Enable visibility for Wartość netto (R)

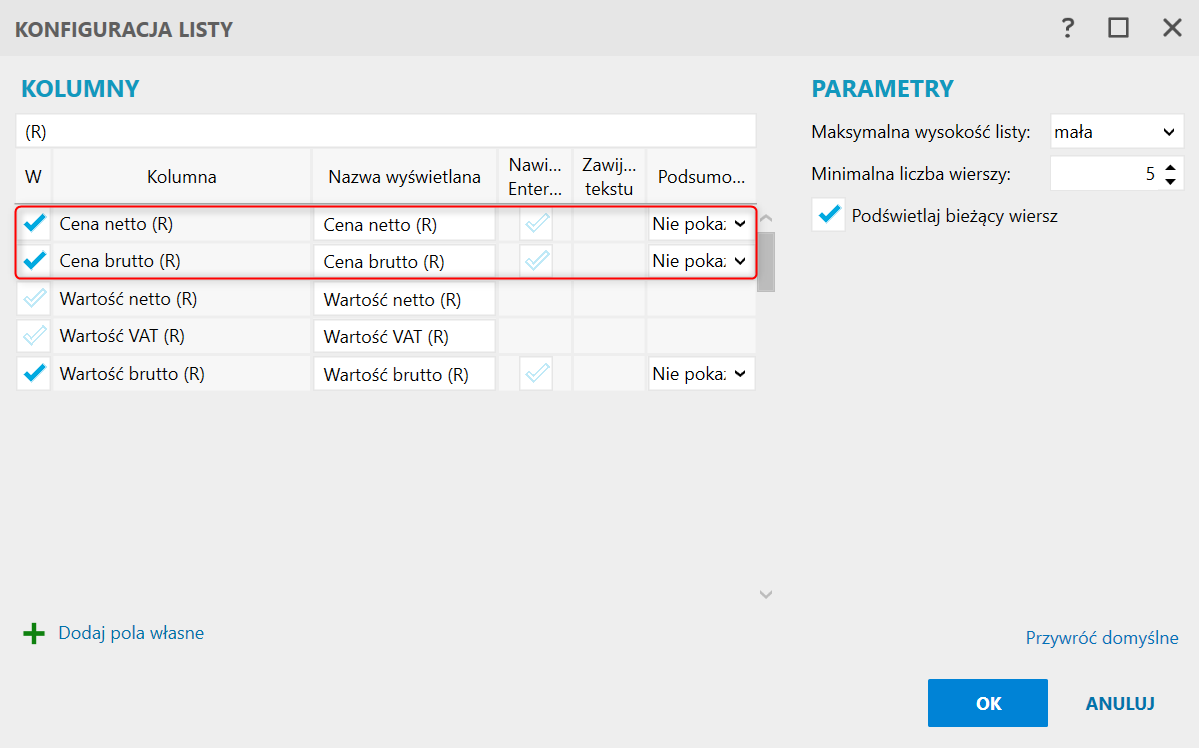point(35,298)
